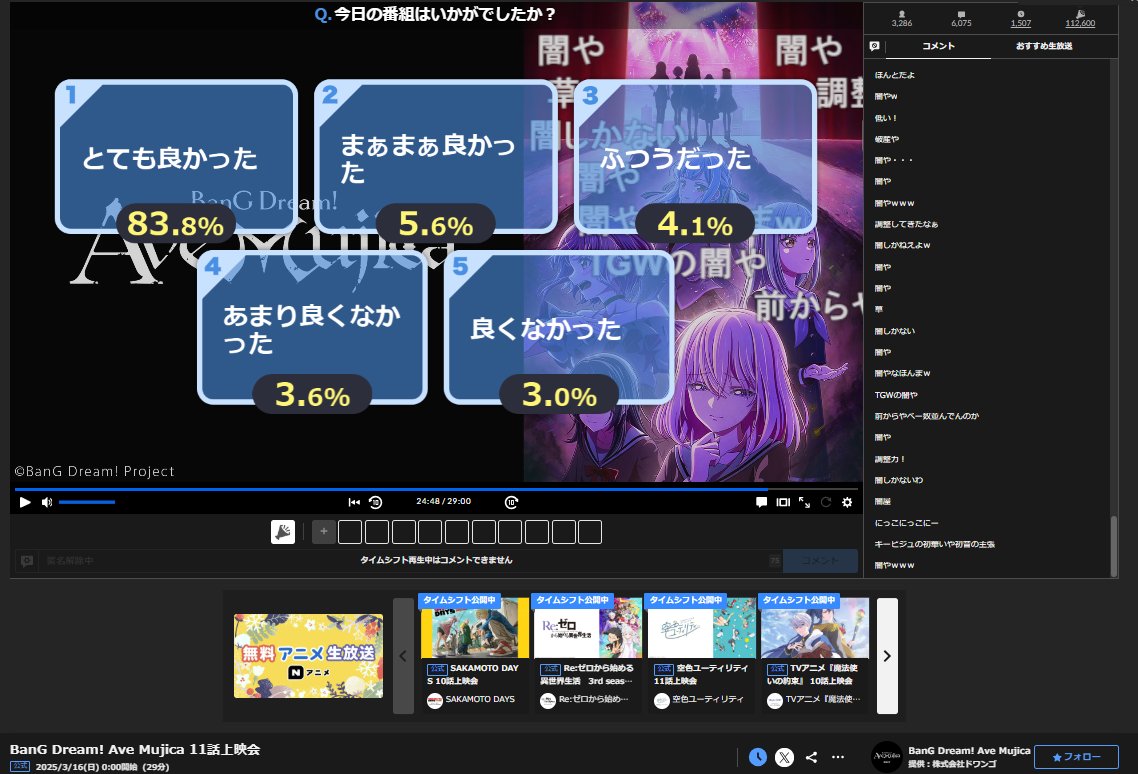Select poll option 1 とても良かった
The width and height of the screenshot is (1138, 774).
tap(176, 156)
